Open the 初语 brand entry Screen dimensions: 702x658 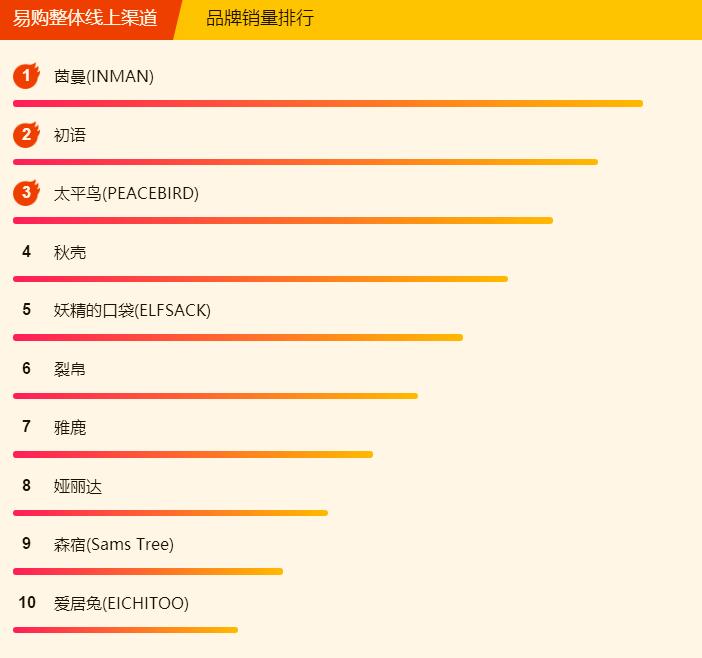(70, 135)
